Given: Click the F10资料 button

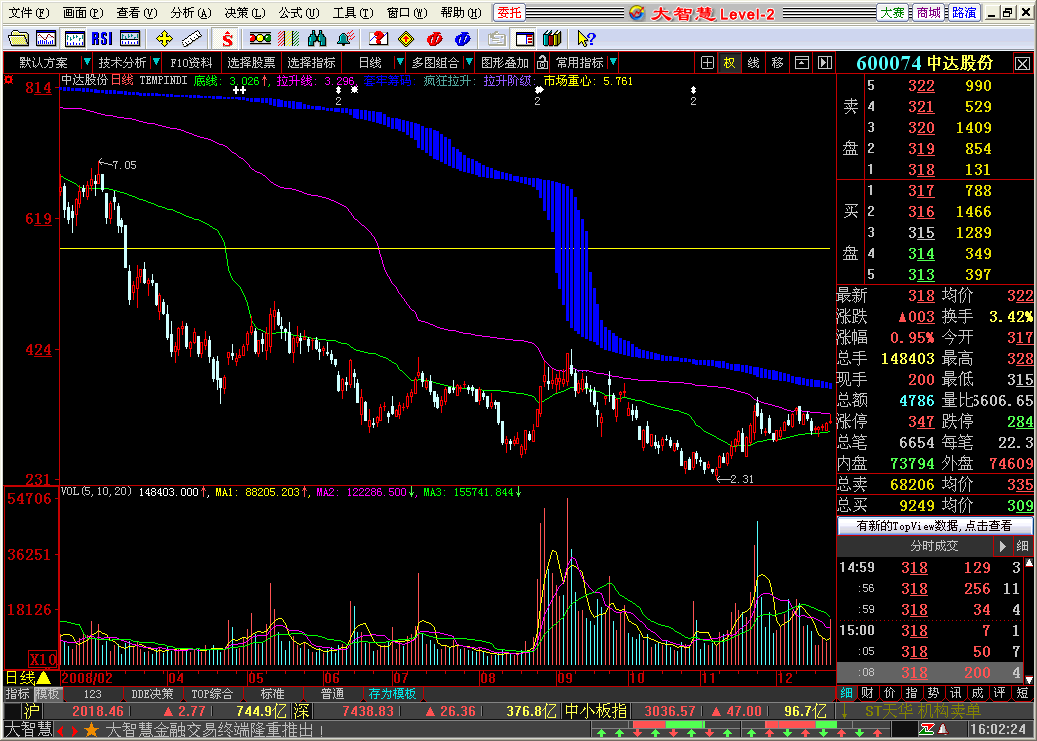Looking at the screenshot, I should pyautogui.click(x=191, y=63).
